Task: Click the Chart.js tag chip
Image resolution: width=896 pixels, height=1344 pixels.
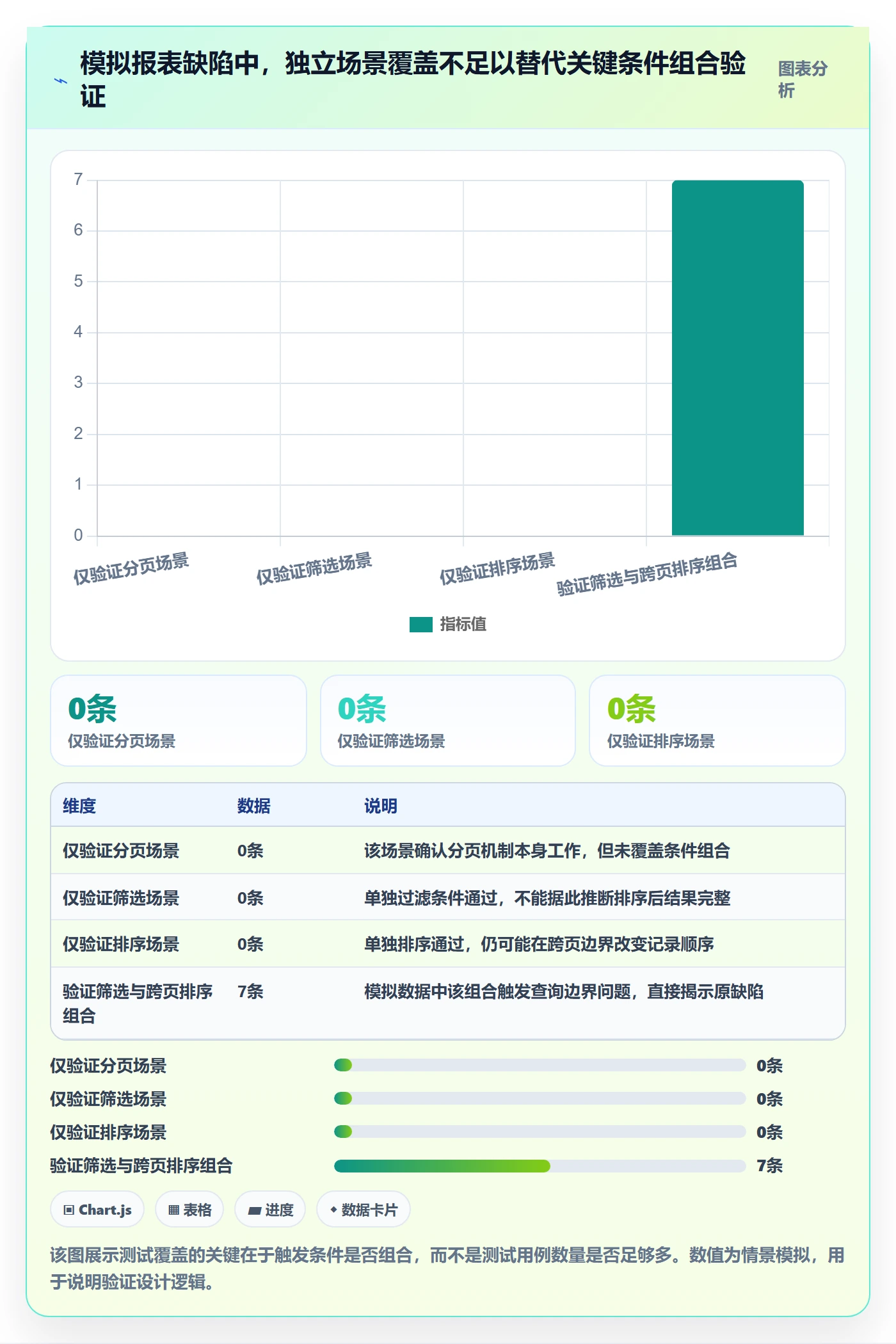Action: click(97, 1210)
